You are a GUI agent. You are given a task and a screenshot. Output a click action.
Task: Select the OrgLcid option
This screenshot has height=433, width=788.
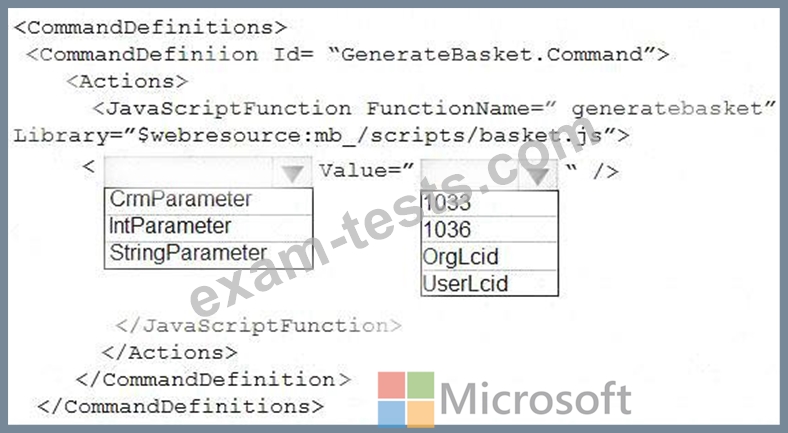461,257
